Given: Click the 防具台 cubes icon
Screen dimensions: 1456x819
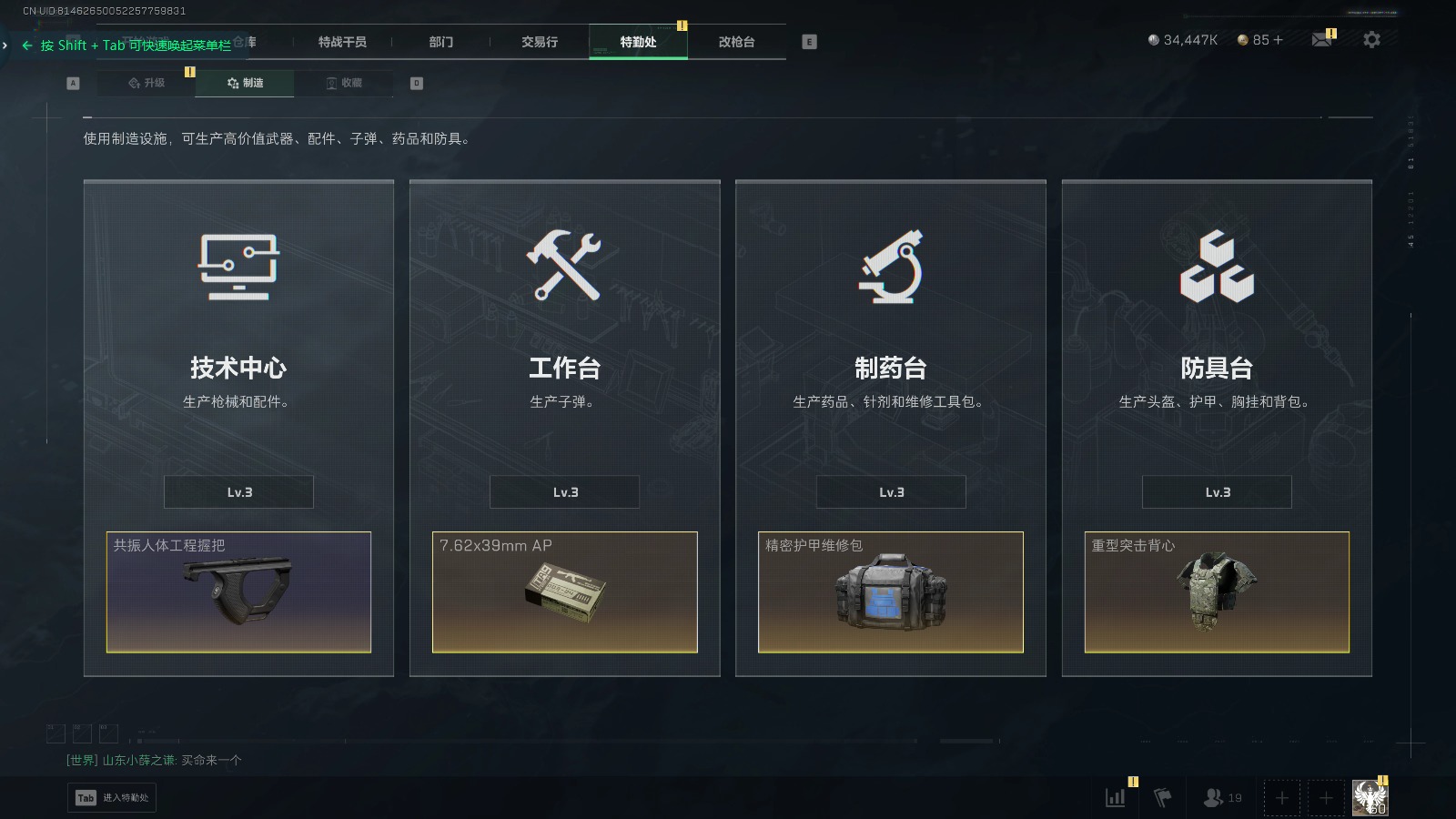Looking at the screenshot, I should (x=1217, y=267).
